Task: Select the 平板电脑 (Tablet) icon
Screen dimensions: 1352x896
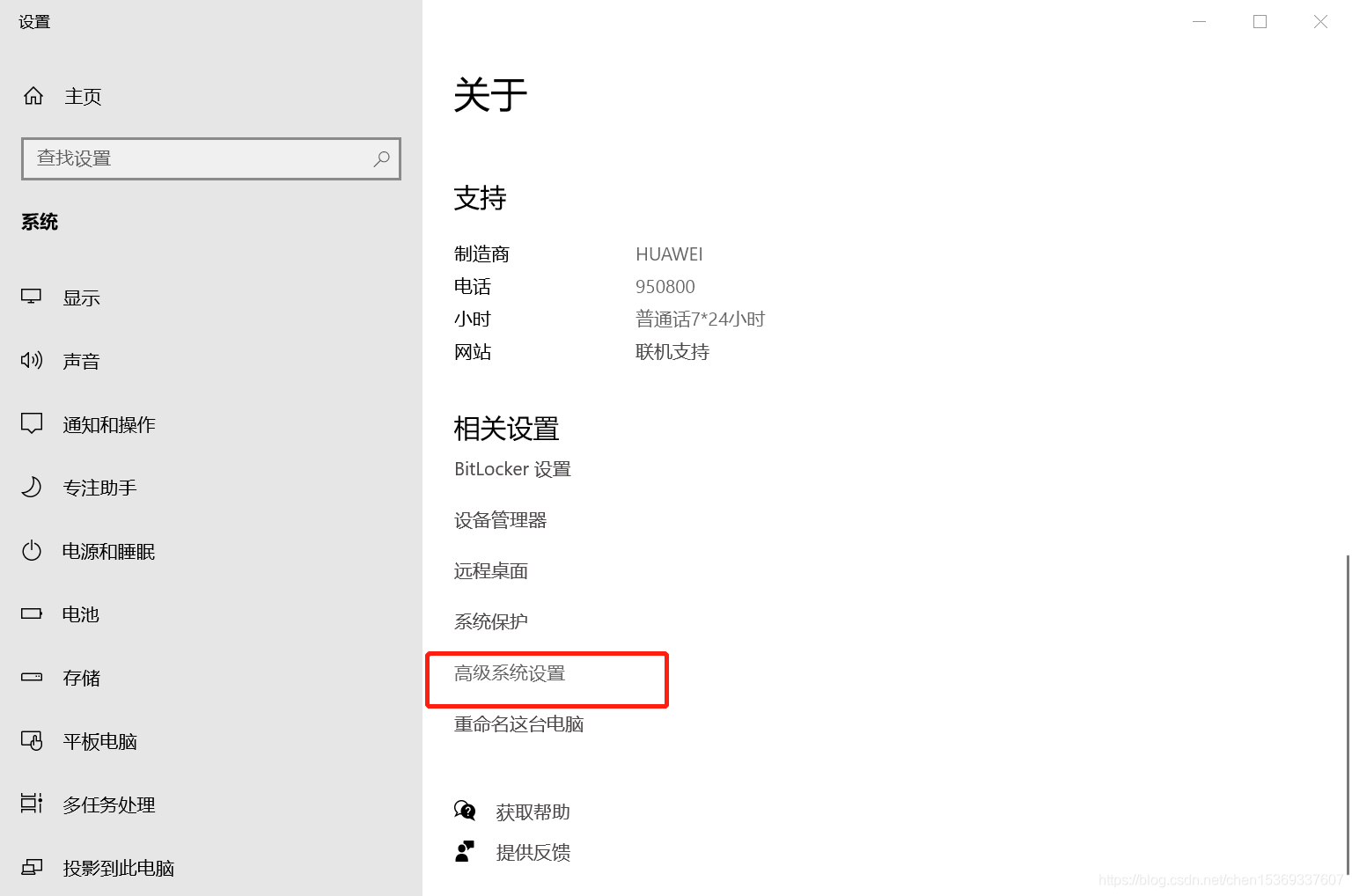Action: [x=31, y=740]
